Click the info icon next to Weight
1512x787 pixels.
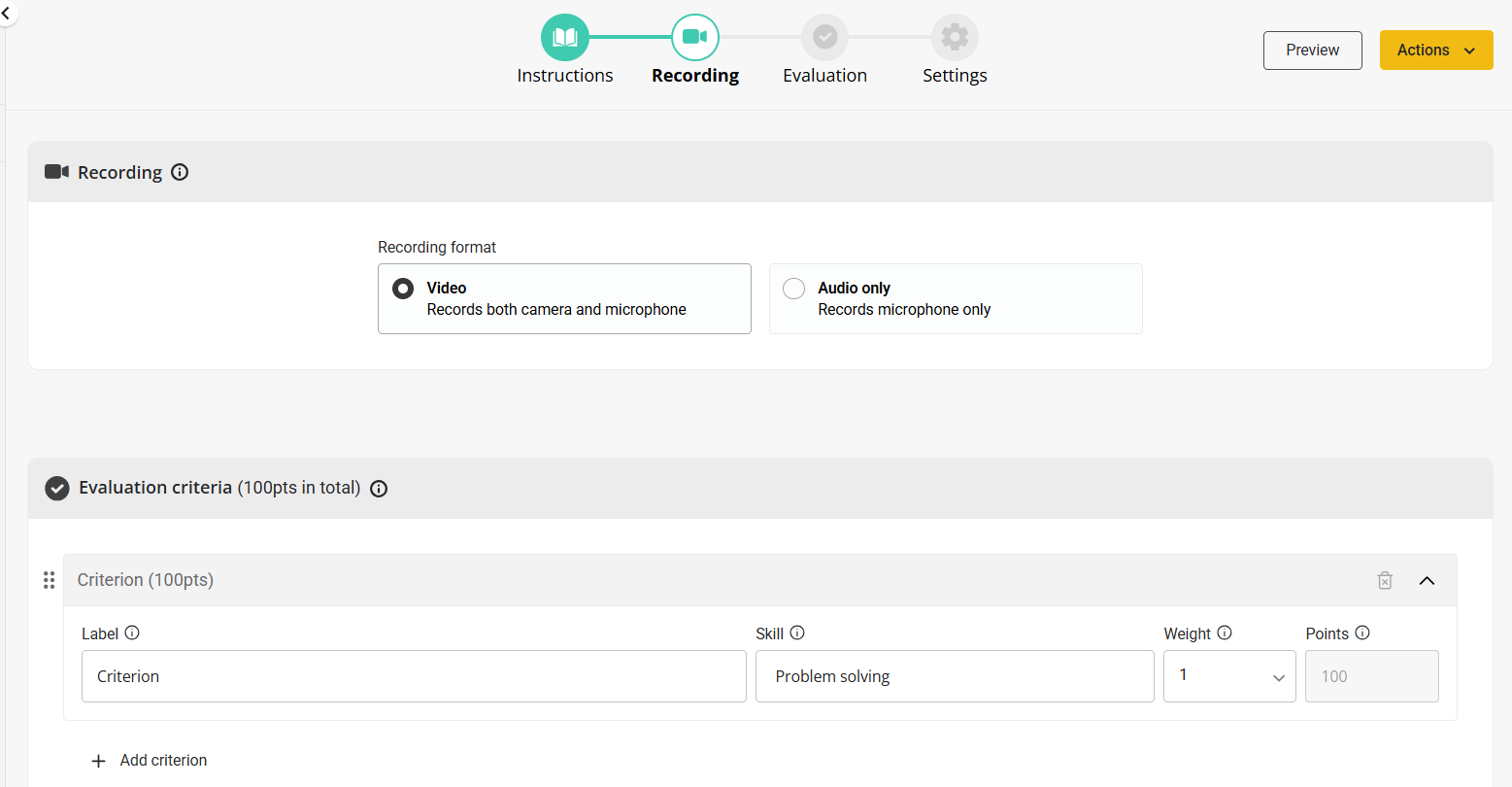(x=1225, y=633)
